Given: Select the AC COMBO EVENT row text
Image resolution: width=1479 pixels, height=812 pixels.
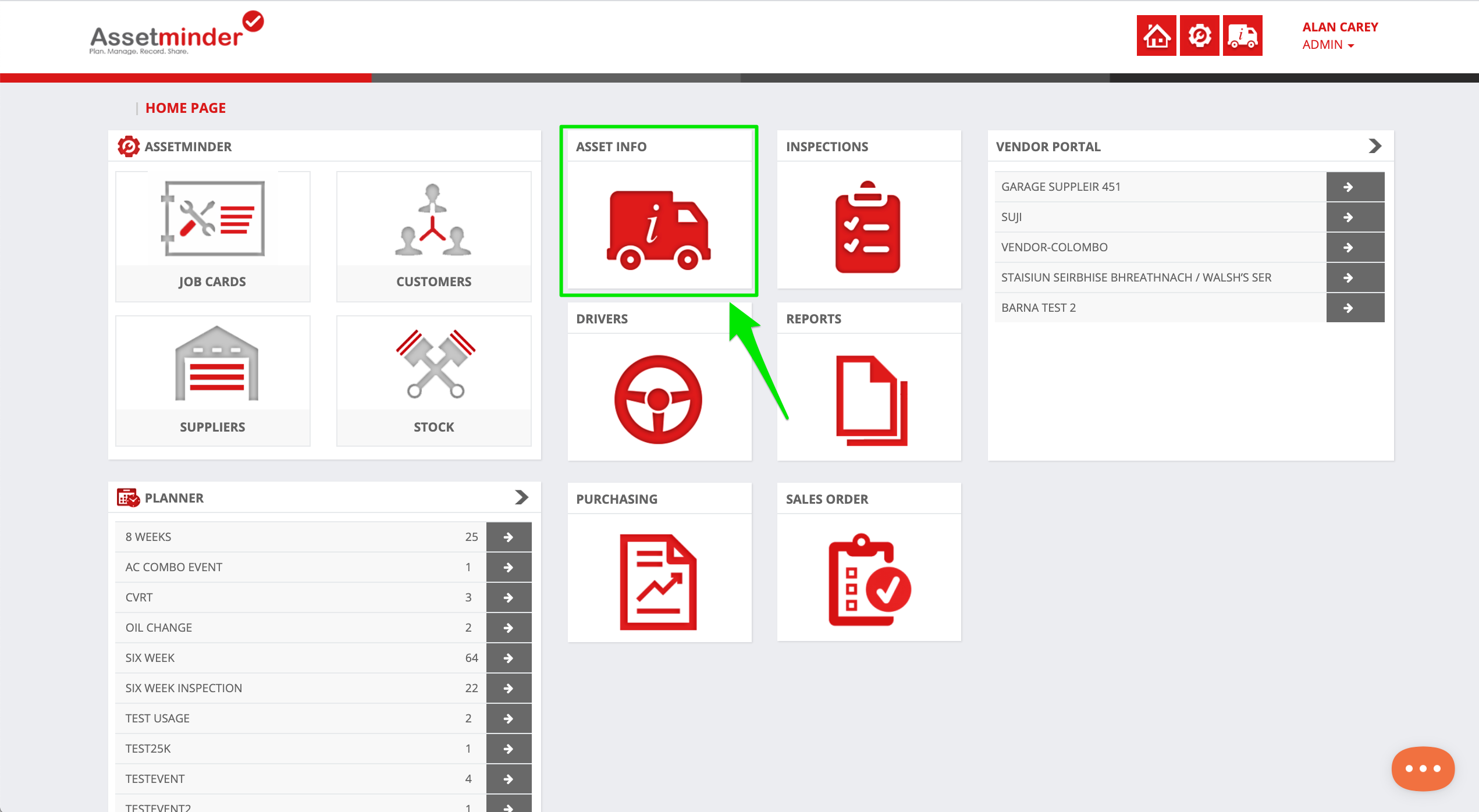Looking at the screenshot, I should [174, 567].
